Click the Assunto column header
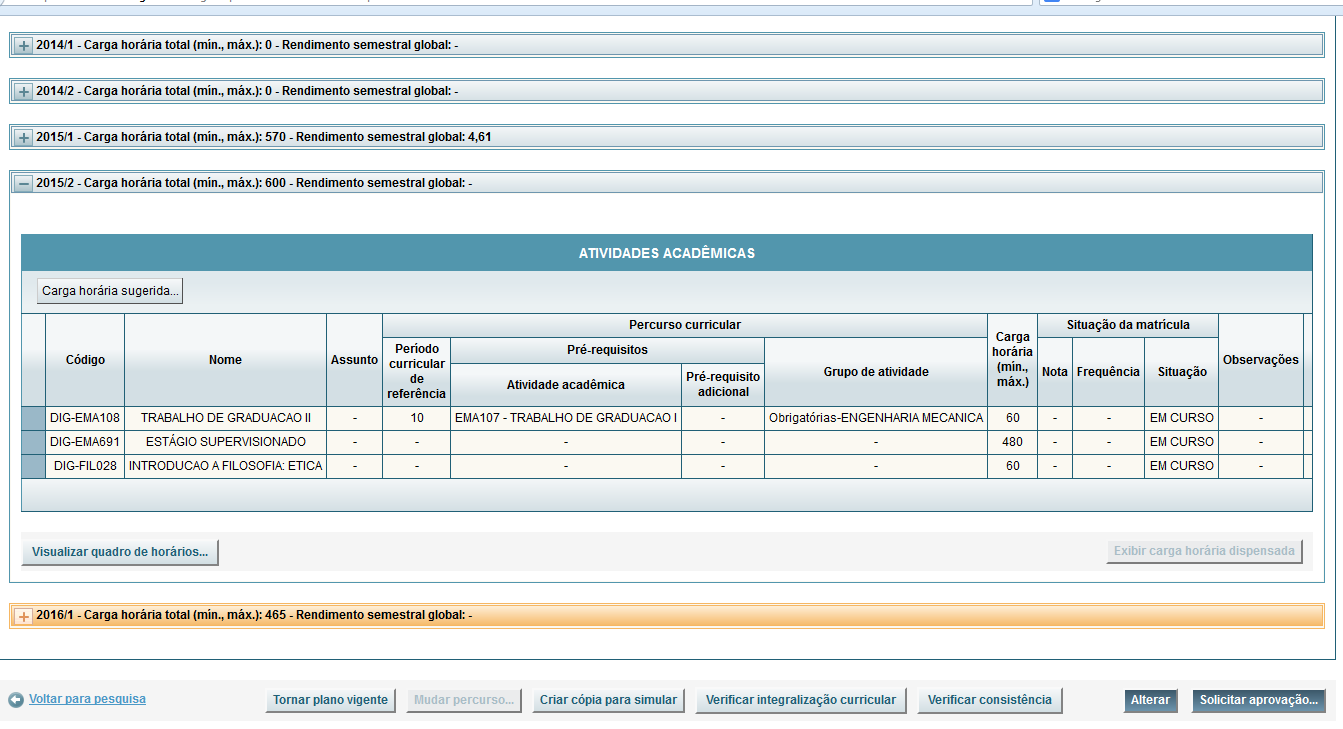 coord(355,360)
